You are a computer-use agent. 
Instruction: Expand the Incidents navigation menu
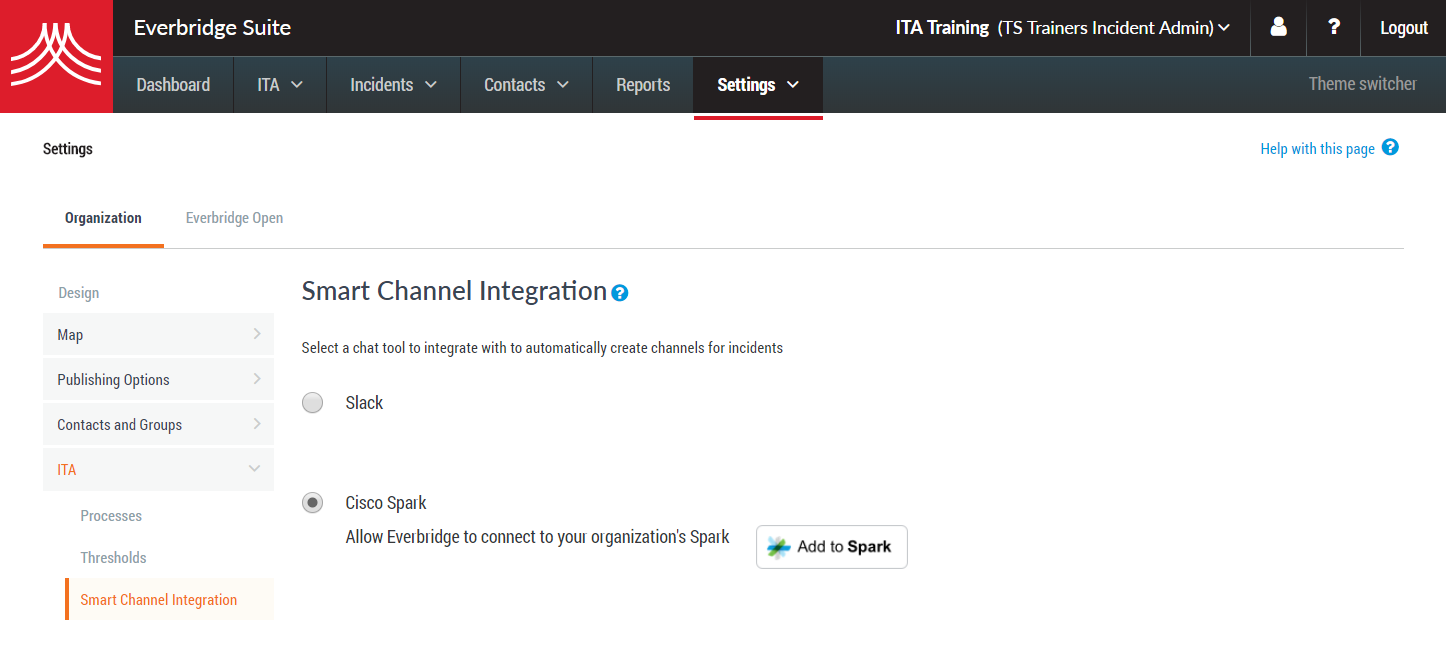393,85
